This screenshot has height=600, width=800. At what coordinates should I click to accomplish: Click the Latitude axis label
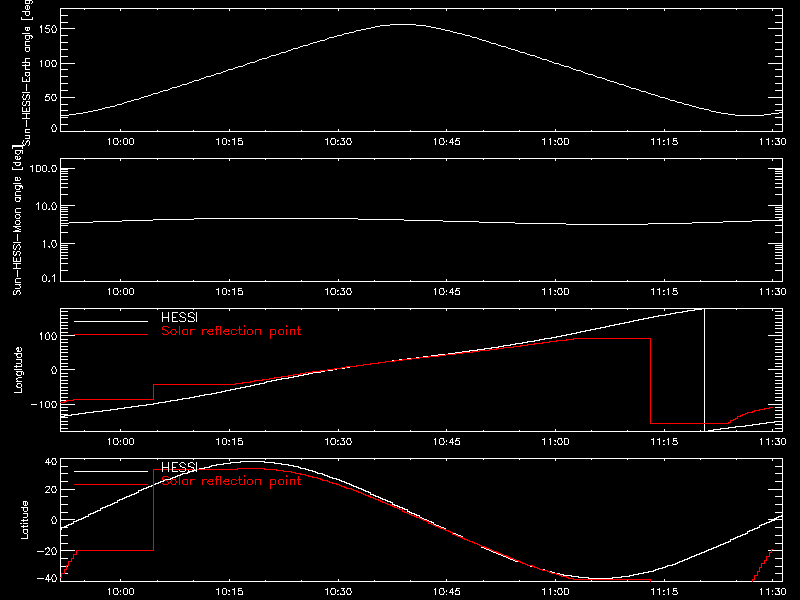[x=24, y=520]
